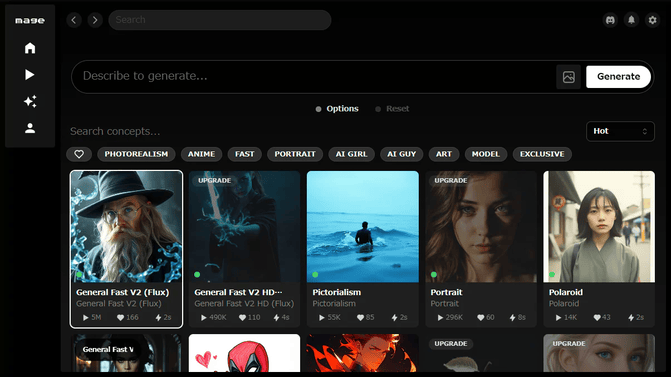Open the Discord icon
This screenshot has height=377, width=671.
coord(610,20)
